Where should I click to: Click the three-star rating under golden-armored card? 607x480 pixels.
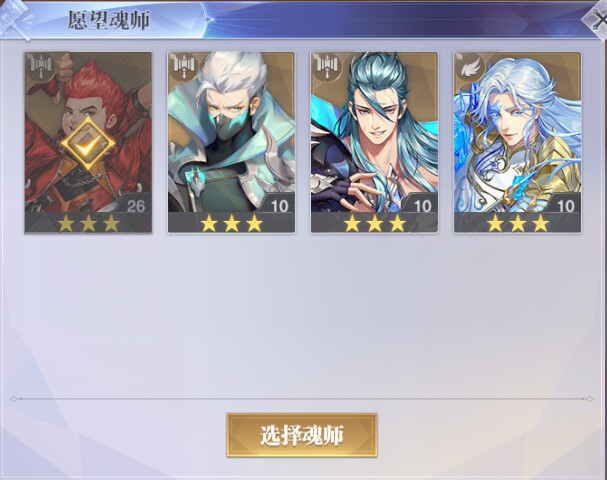pos(518,223)
